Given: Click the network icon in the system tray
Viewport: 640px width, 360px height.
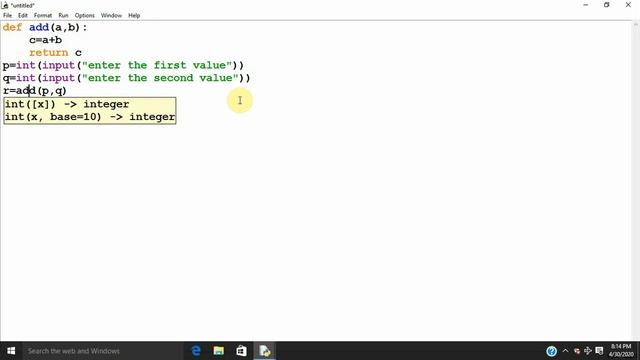Looking at the screenshot, I should click(x=588, y=351).
